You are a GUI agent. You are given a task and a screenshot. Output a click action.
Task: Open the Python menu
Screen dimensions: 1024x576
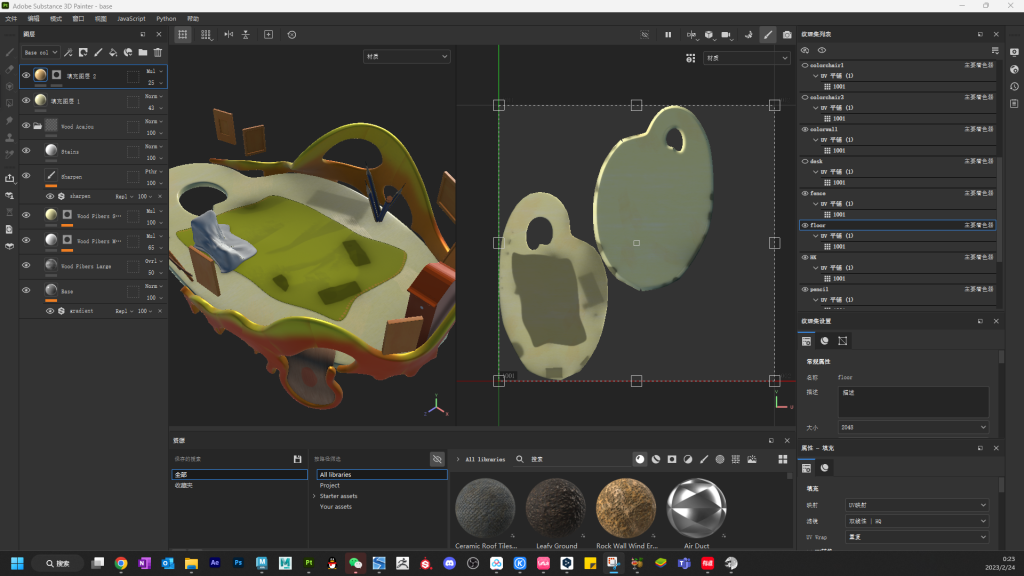point(166,18)
